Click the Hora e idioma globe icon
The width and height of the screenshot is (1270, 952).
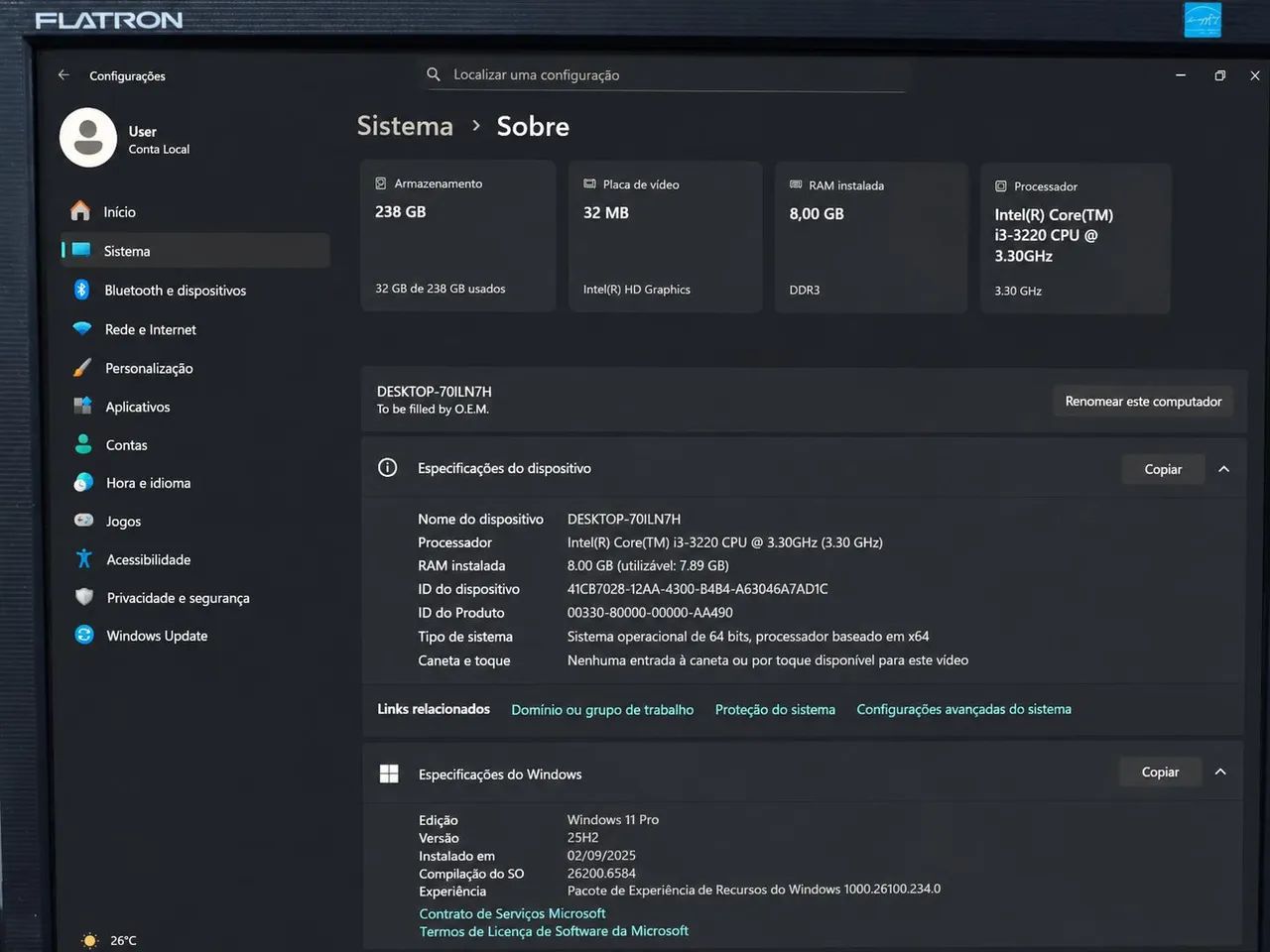click(83, 483)
